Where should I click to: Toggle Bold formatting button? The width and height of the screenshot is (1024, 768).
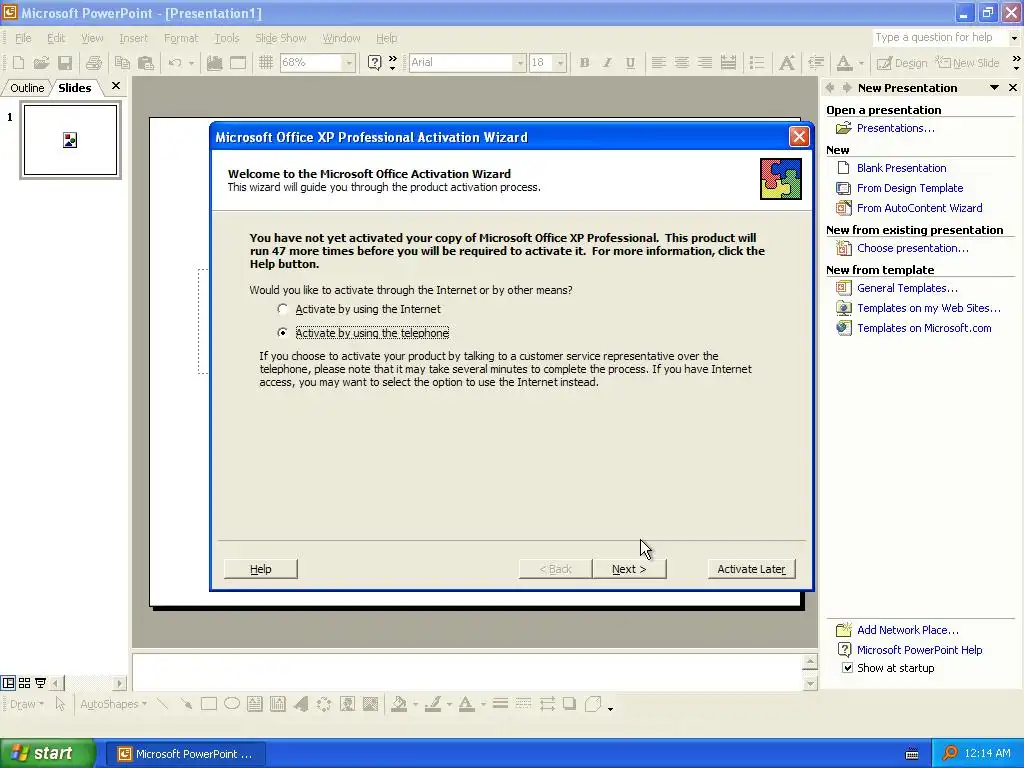[x=584, y=63]
